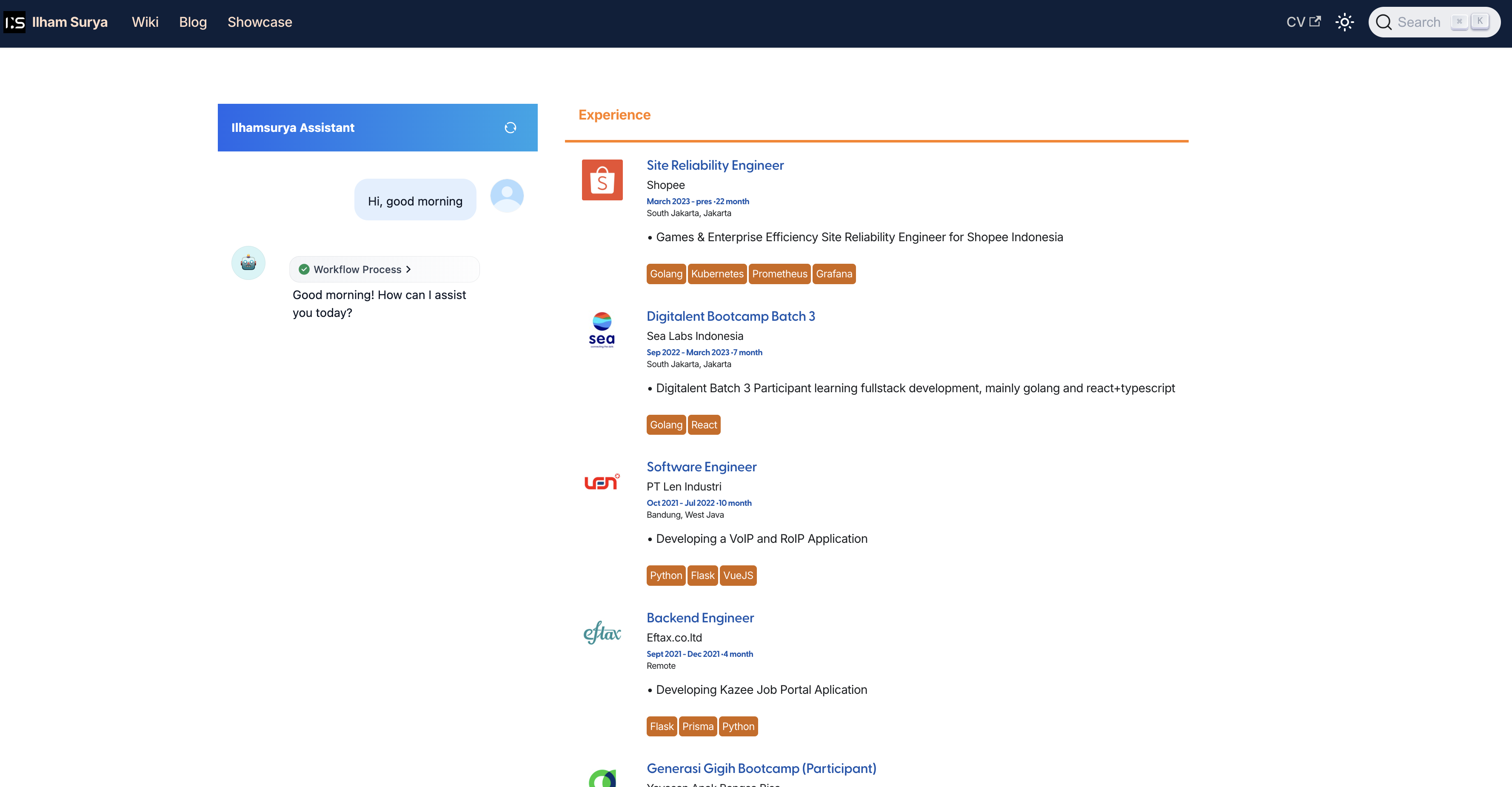Click the Flask tag under Eftax
Viewport: 1512px width, 787px height.
pyautogui.click(x=662, y=727)
